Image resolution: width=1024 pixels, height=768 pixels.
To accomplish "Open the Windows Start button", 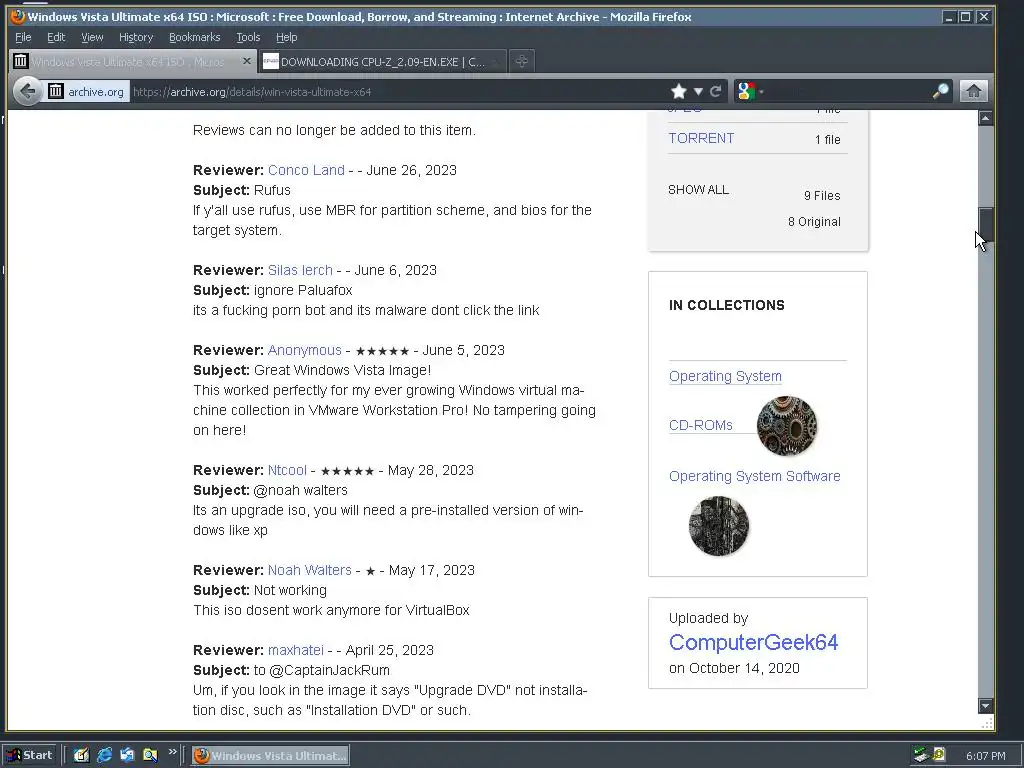I will pyautogui.click(x=31, y=756).
